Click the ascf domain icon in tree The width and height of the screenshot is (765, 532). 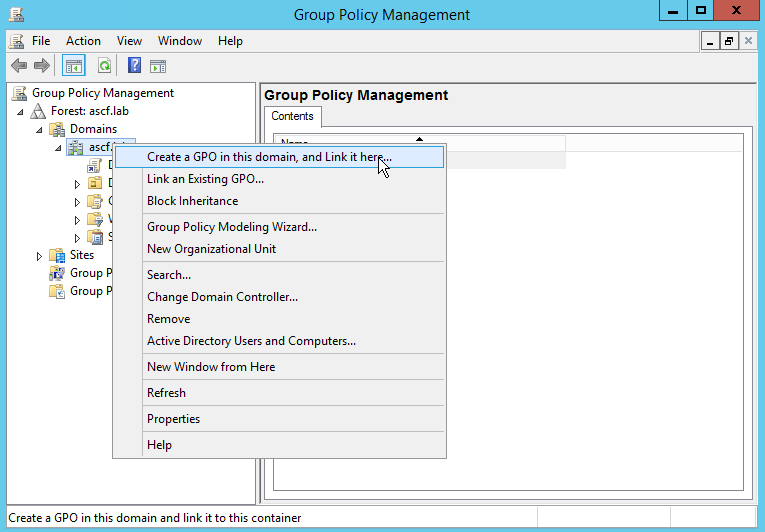[x=75, y=147]
